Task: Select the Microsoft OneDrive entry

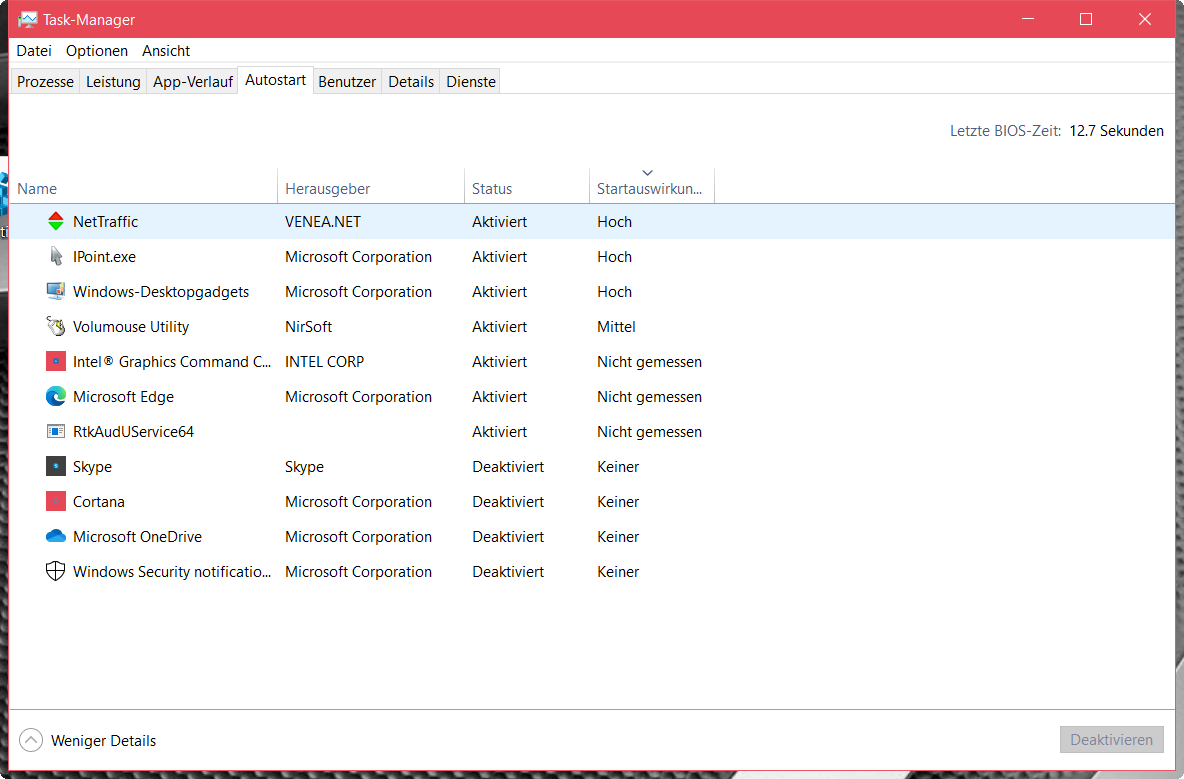Action: click(137, 537)
